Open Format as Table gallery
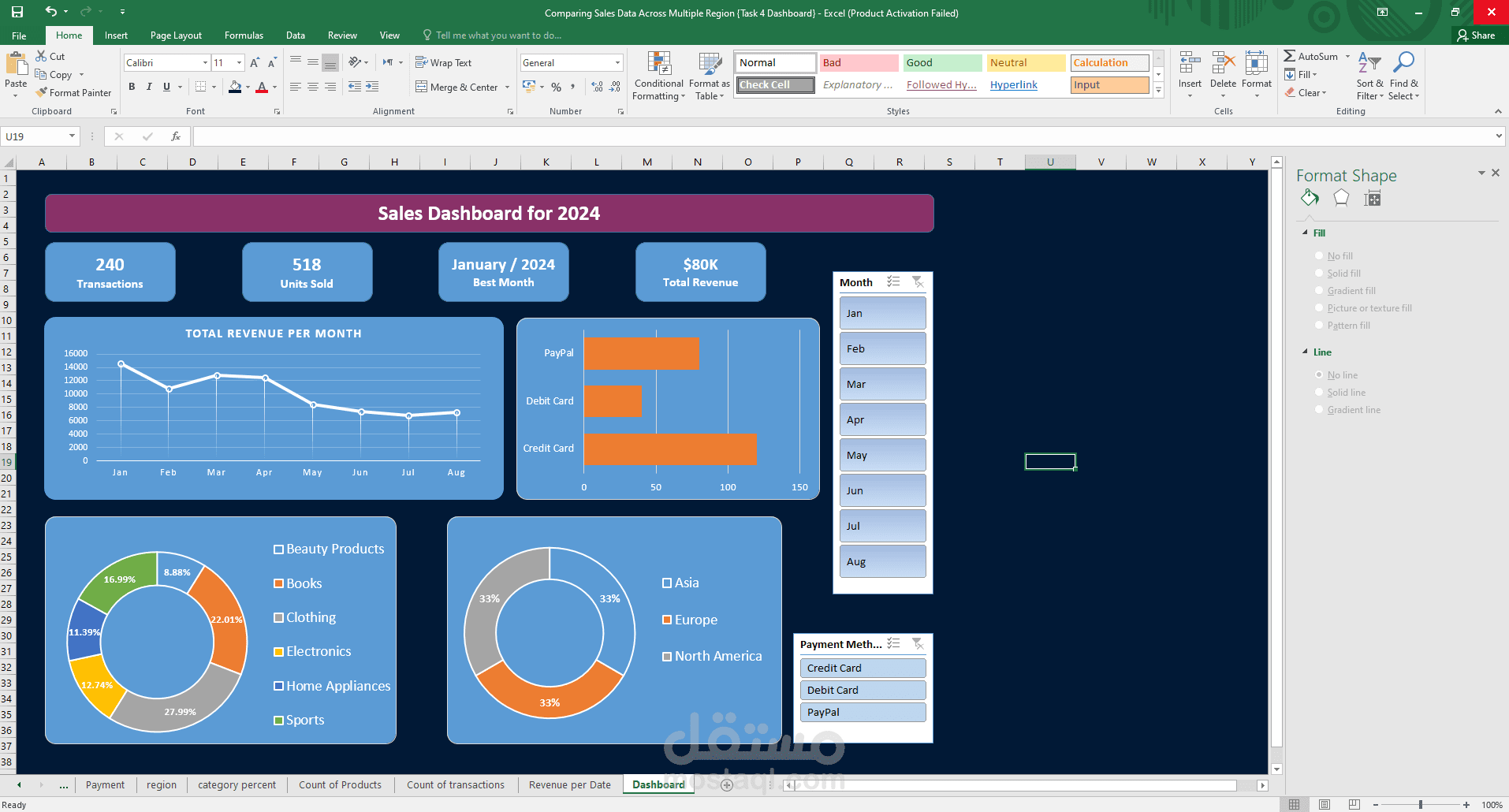 710,76
